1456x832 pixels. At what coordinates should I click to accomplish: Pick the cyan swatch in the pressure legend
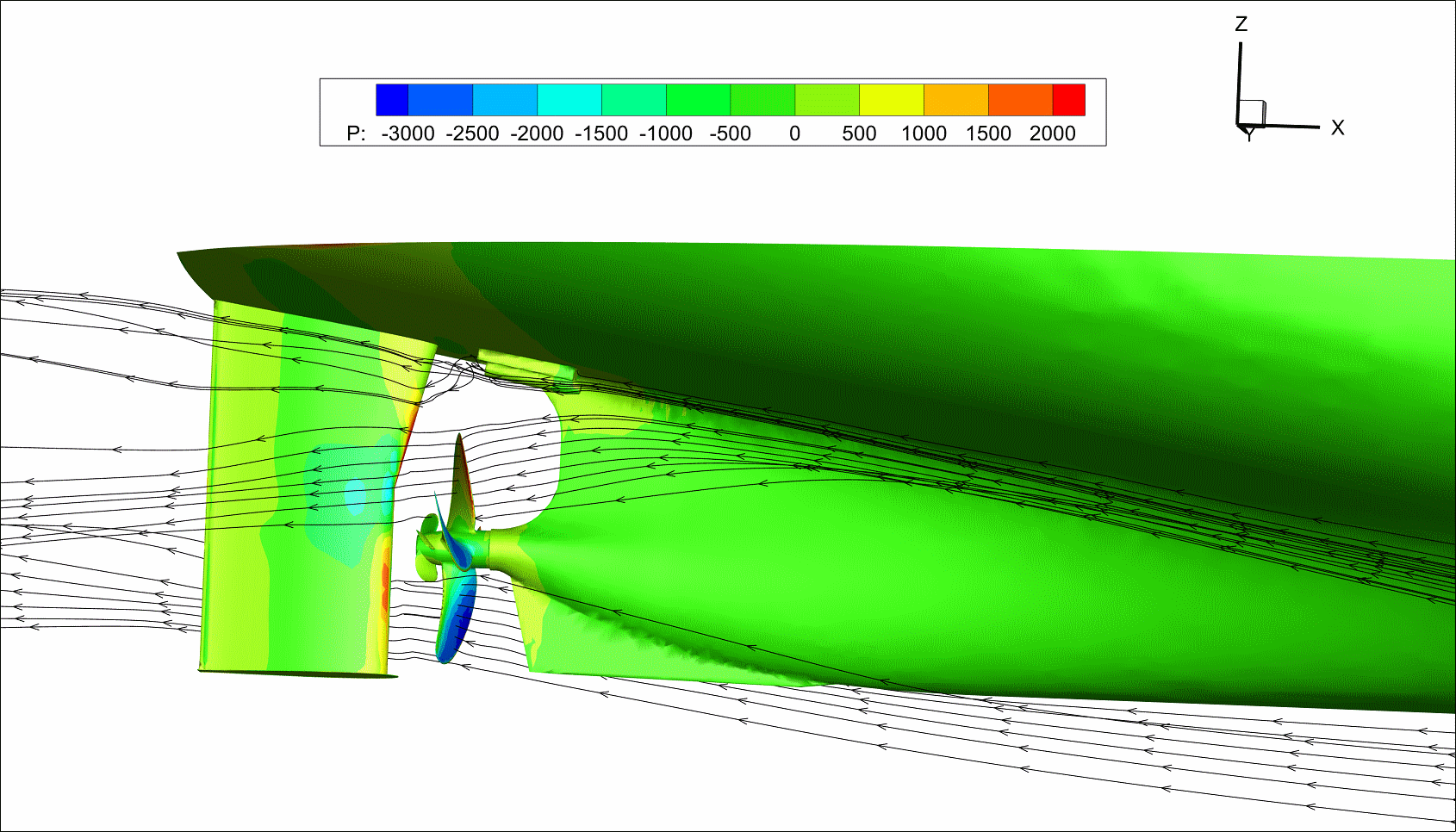tap(569, 100)
